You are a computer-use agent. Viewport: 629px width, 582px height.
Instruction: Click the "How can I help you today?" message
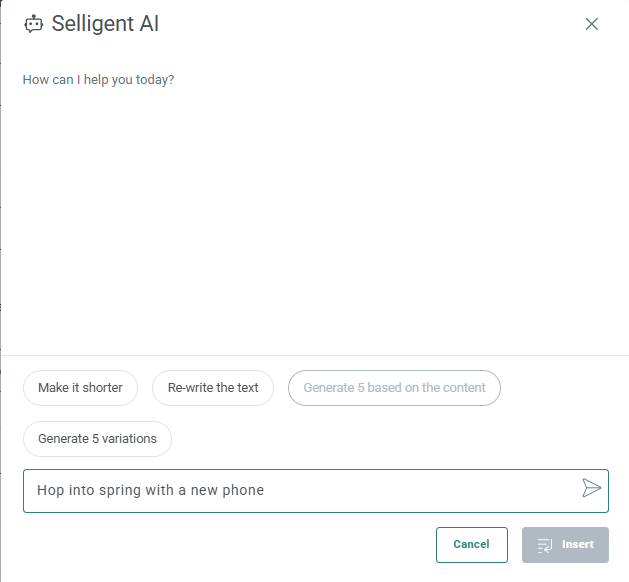[x=98, y=80]
